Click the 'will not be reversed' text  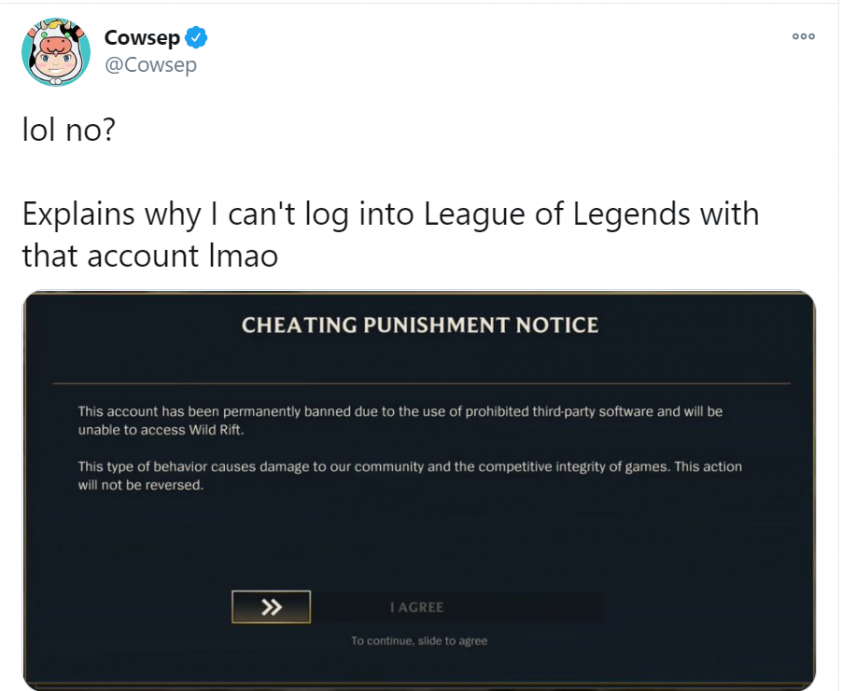[140, 485]
